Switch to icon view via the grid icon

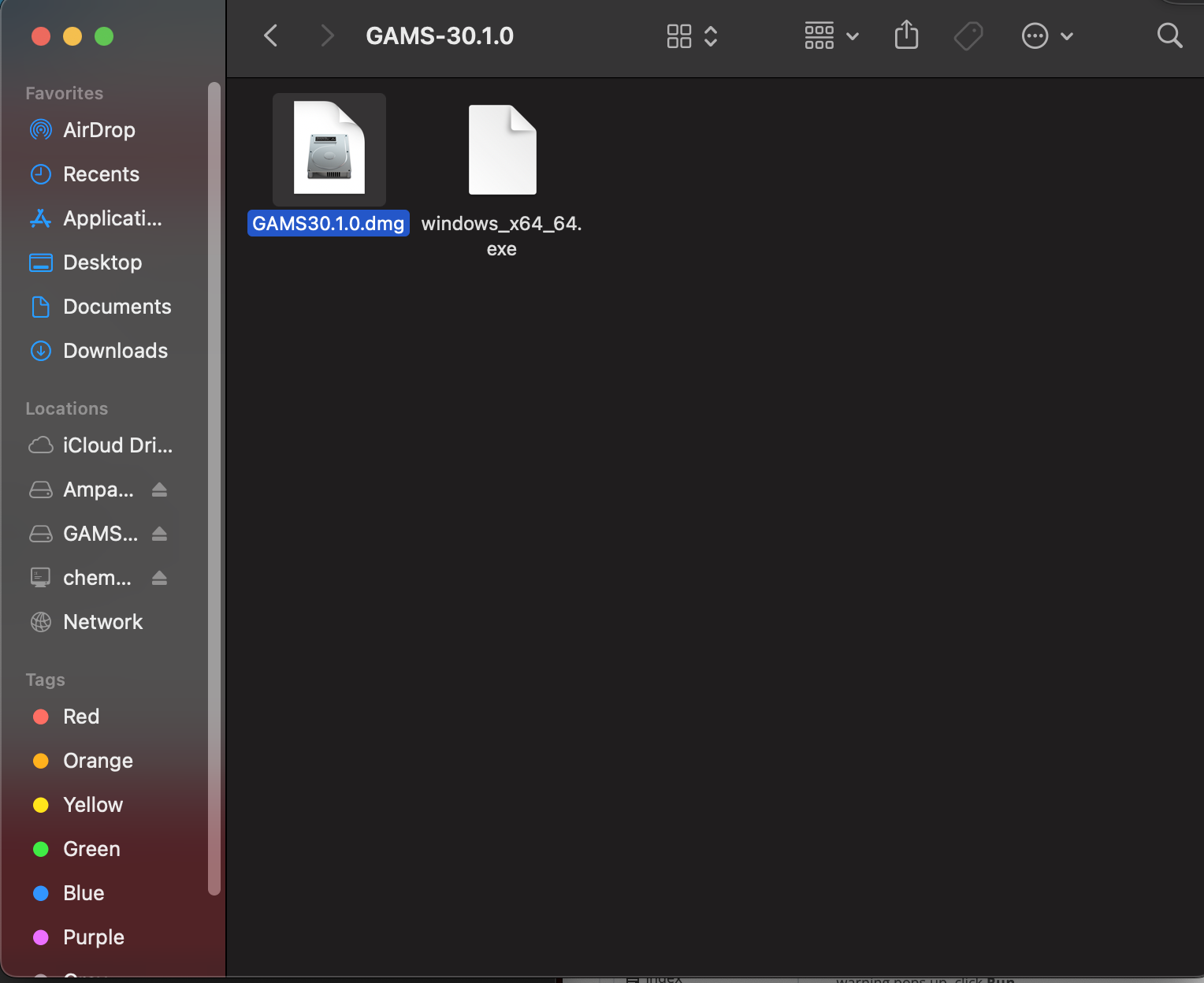[x=679, y=35]
